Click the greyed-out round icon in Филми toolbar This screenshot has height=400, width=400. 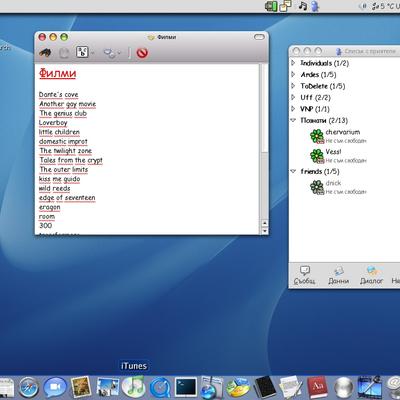coord(64,53)
